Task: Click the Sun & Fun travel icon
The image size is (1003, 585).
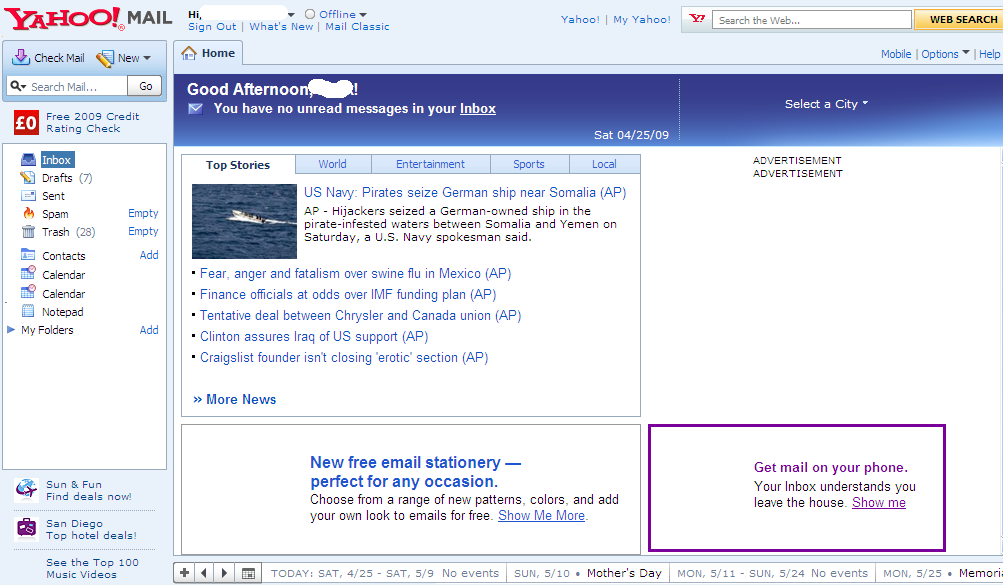Action: coord(26,490)
